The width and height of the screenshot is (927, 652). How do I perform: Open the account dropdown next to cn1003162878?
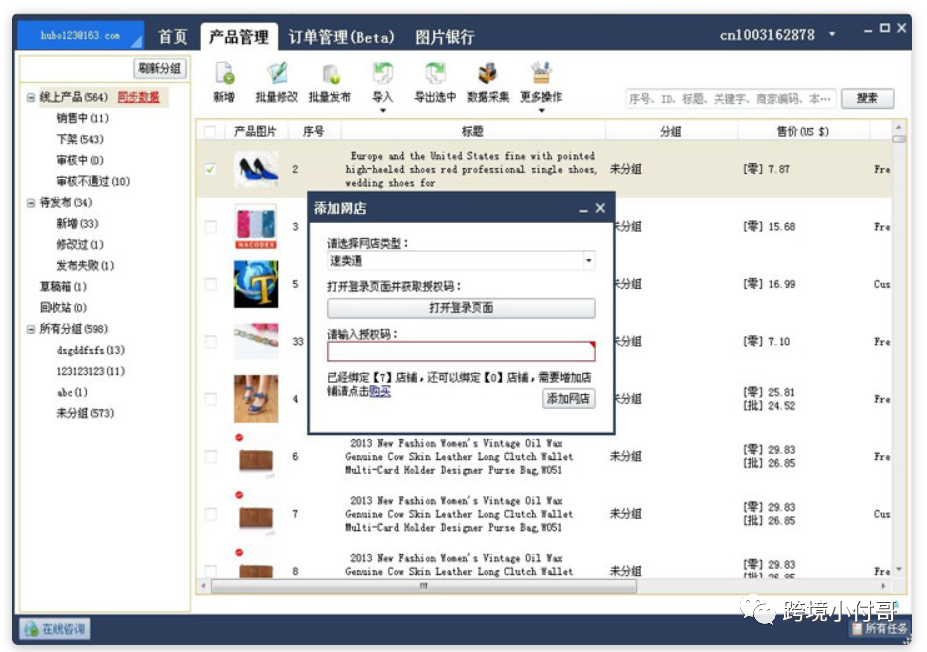coord(832,34)
